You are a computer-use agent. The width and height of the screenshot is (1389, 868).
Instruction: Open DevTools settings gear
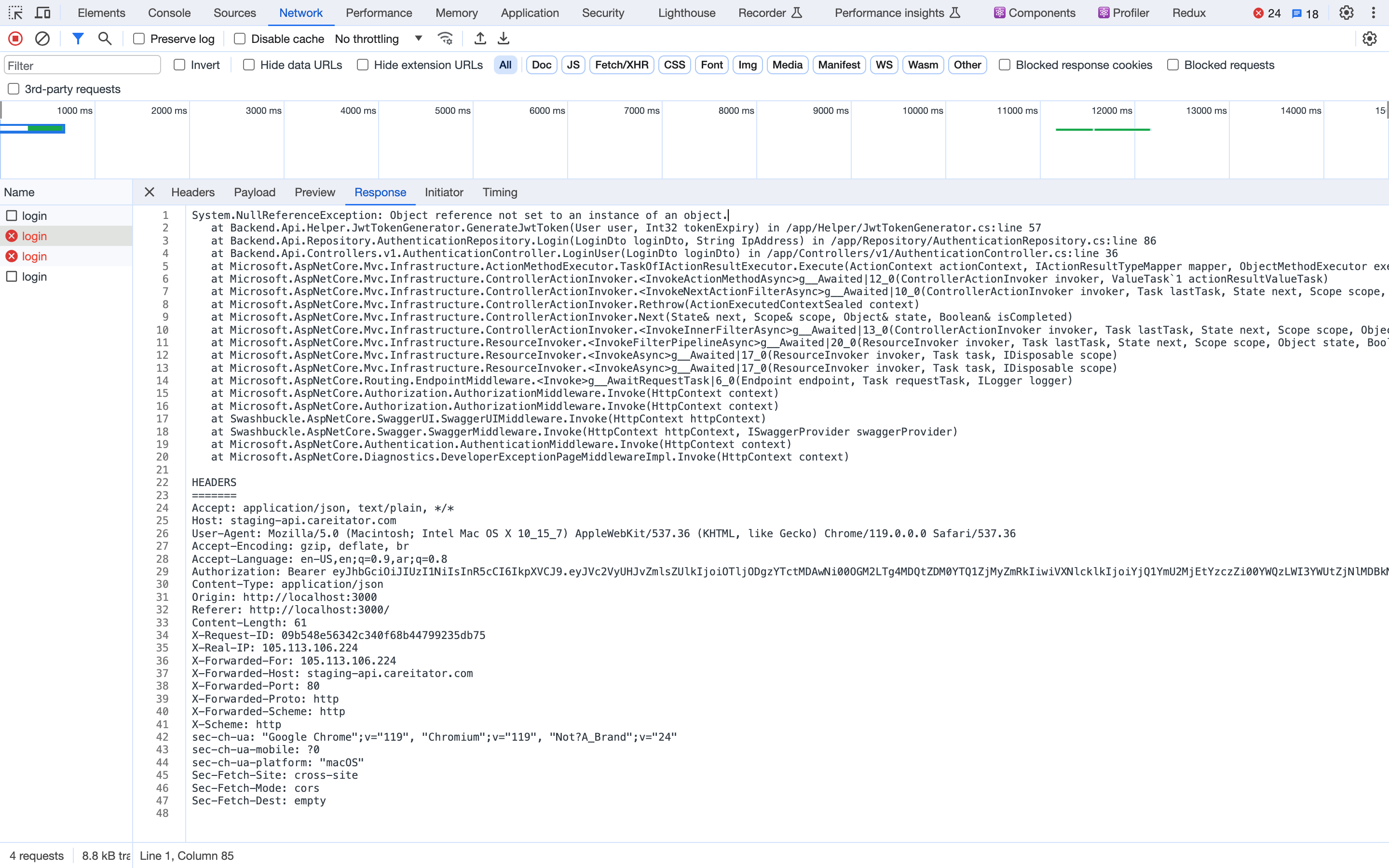point(1346,13)
